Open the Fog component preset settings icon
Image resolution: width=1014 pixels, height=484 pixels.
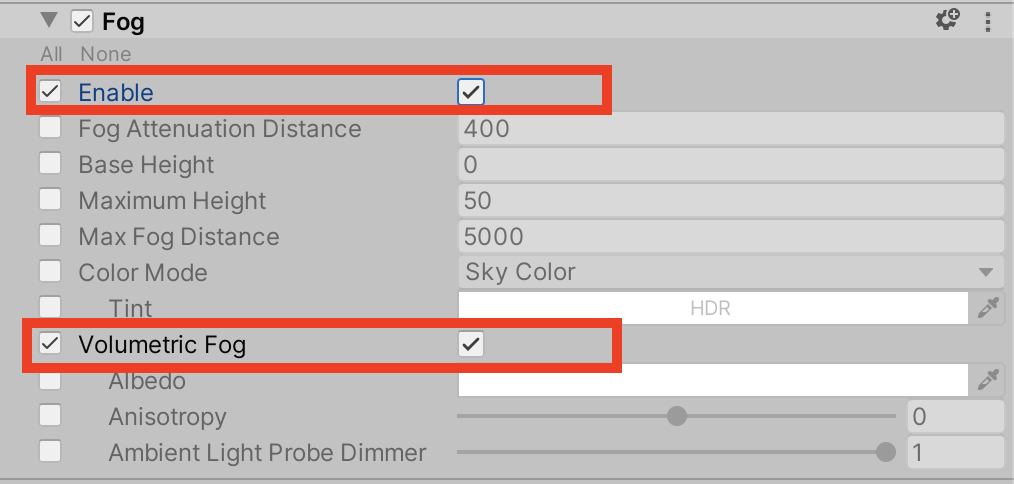[x=947, y=20]
